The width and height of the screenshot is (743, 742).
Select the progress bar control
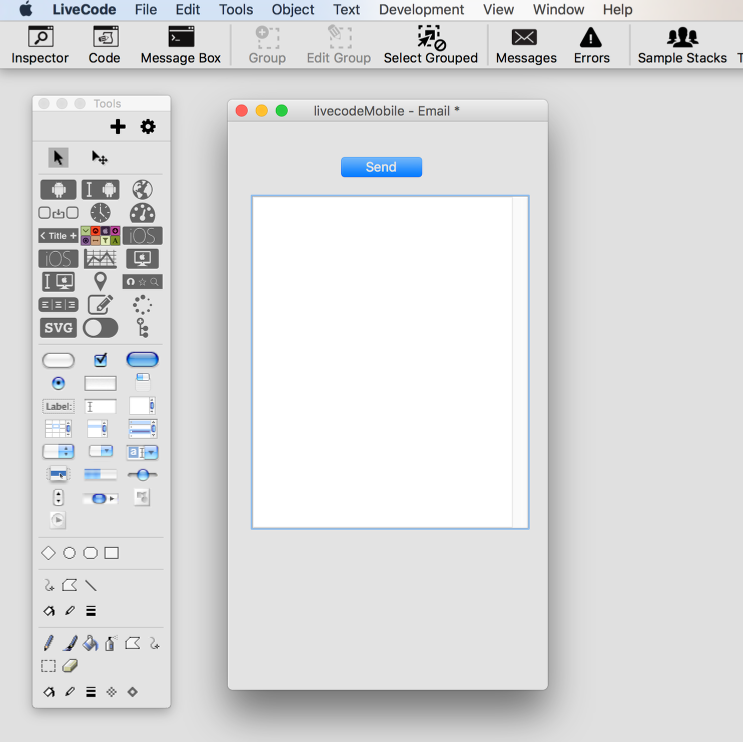click(x=100, y=474)
